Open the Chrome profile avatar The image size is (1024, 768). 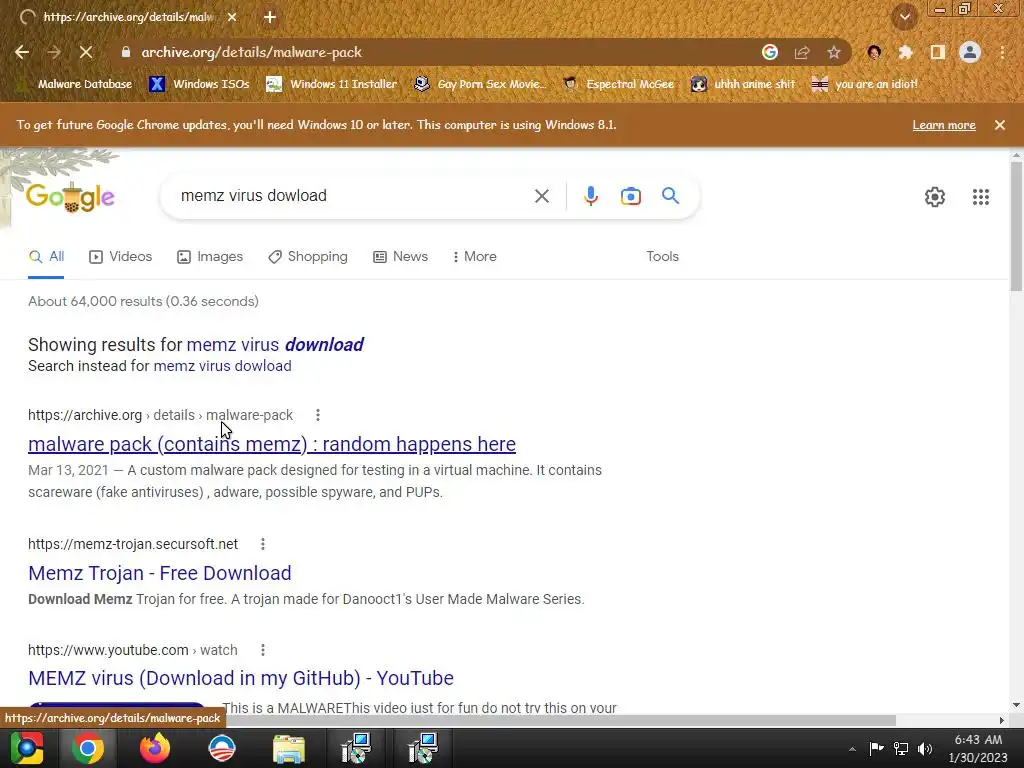tap(970, 52)
